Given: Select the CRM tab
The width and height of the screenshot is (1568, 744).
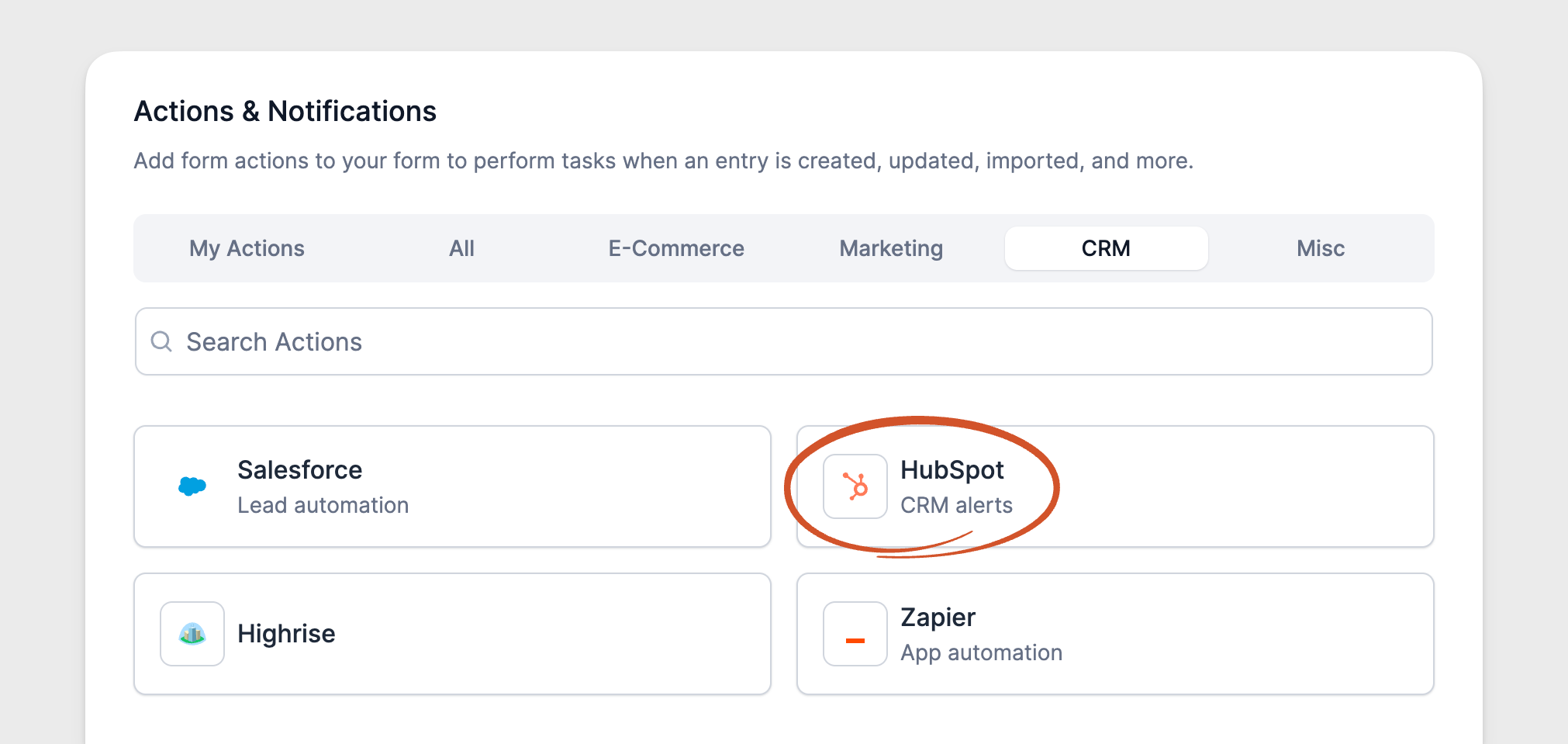Looking at the screenshot, I should 1106,248.
